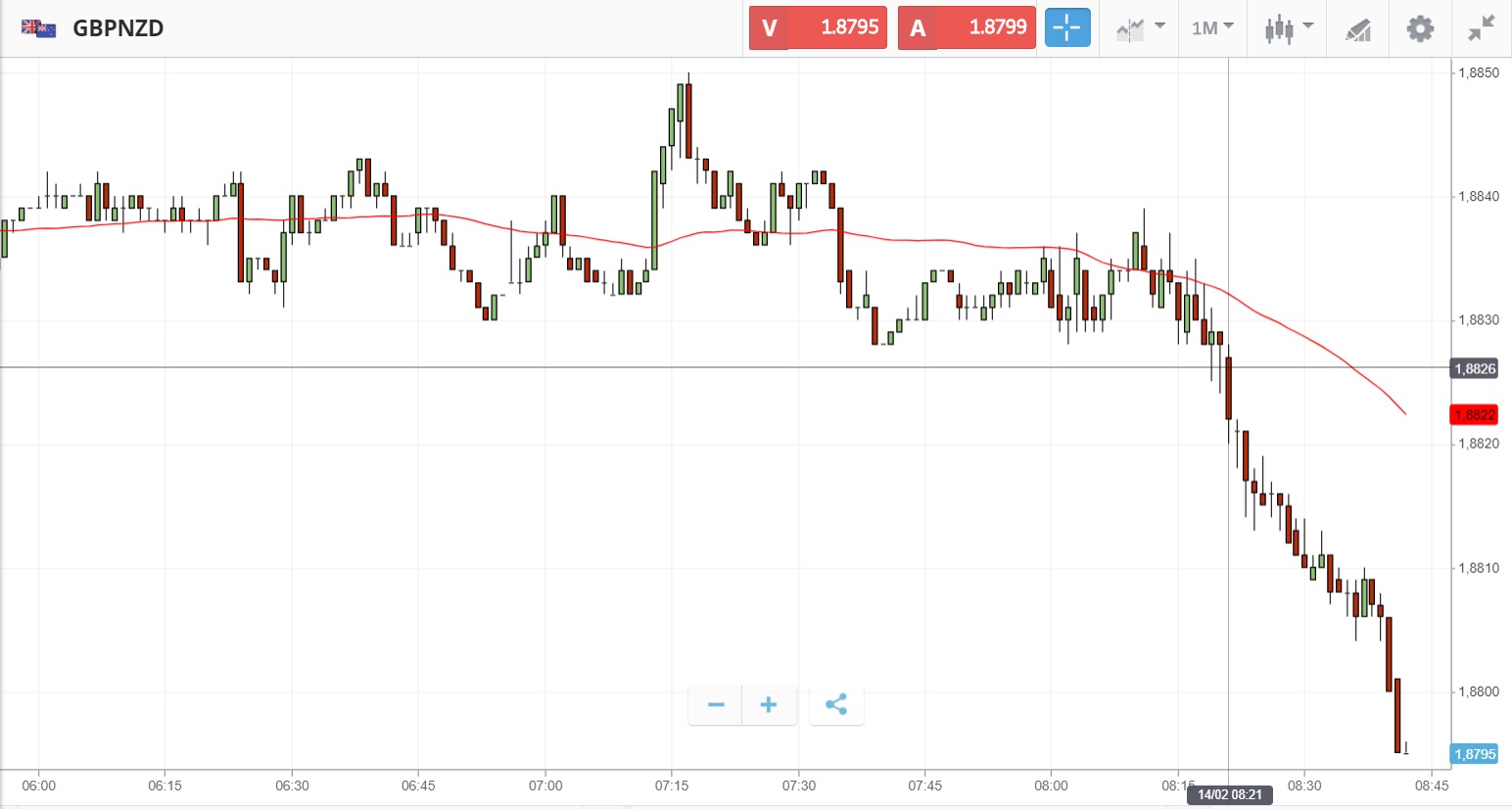The height and width of the screenshot is (809, 1512).
Task: Click the collapse chart arrows icon
Action: point(1482,28)
